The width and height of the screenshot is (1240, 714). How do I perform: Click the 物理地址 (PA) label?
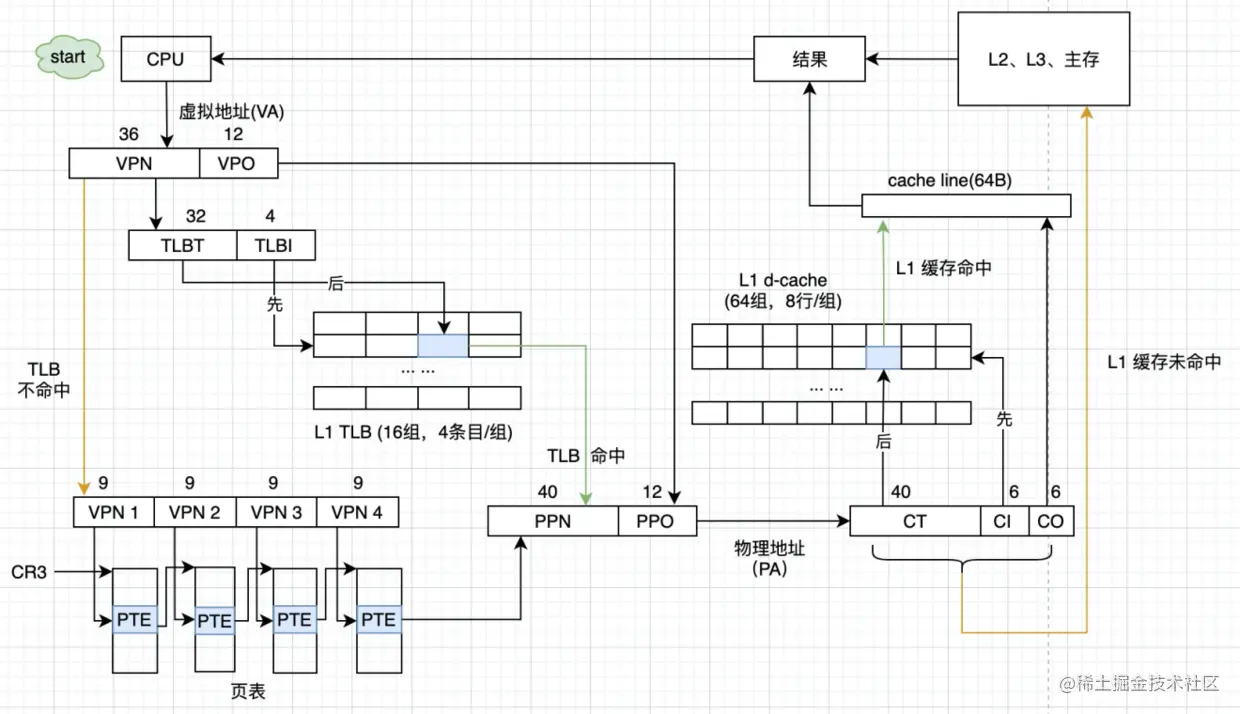click(768, 559)
